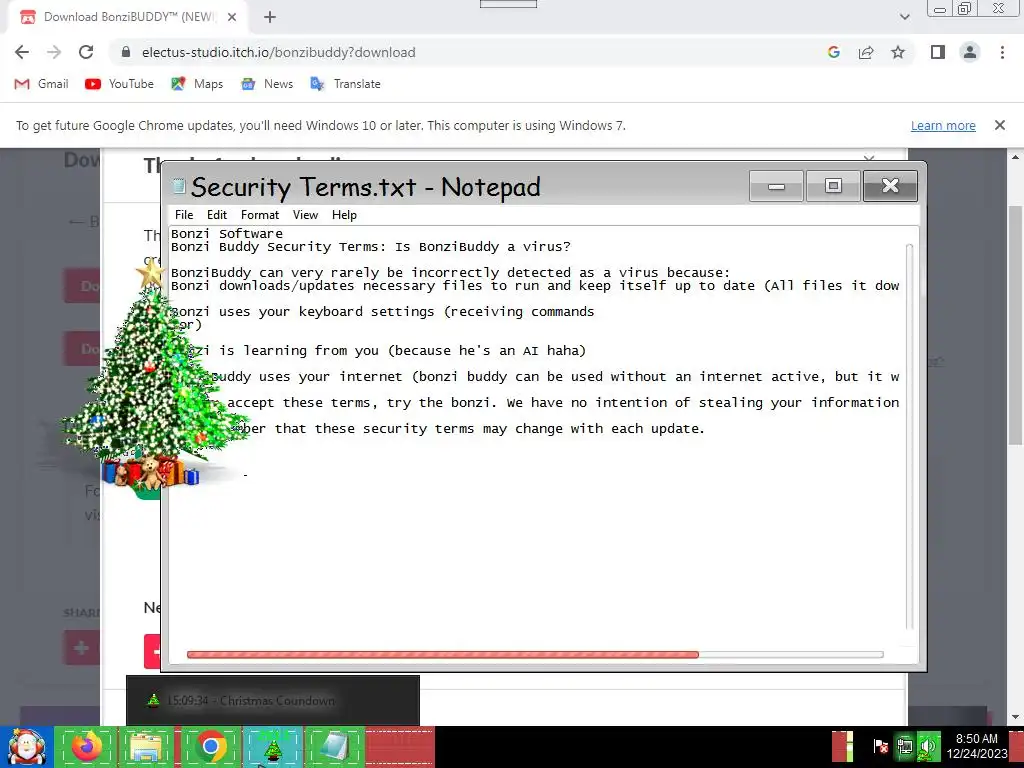Open Notepad Edit menu
Viewport: 1024px width, 768px height.
click(x=217, y=215)
